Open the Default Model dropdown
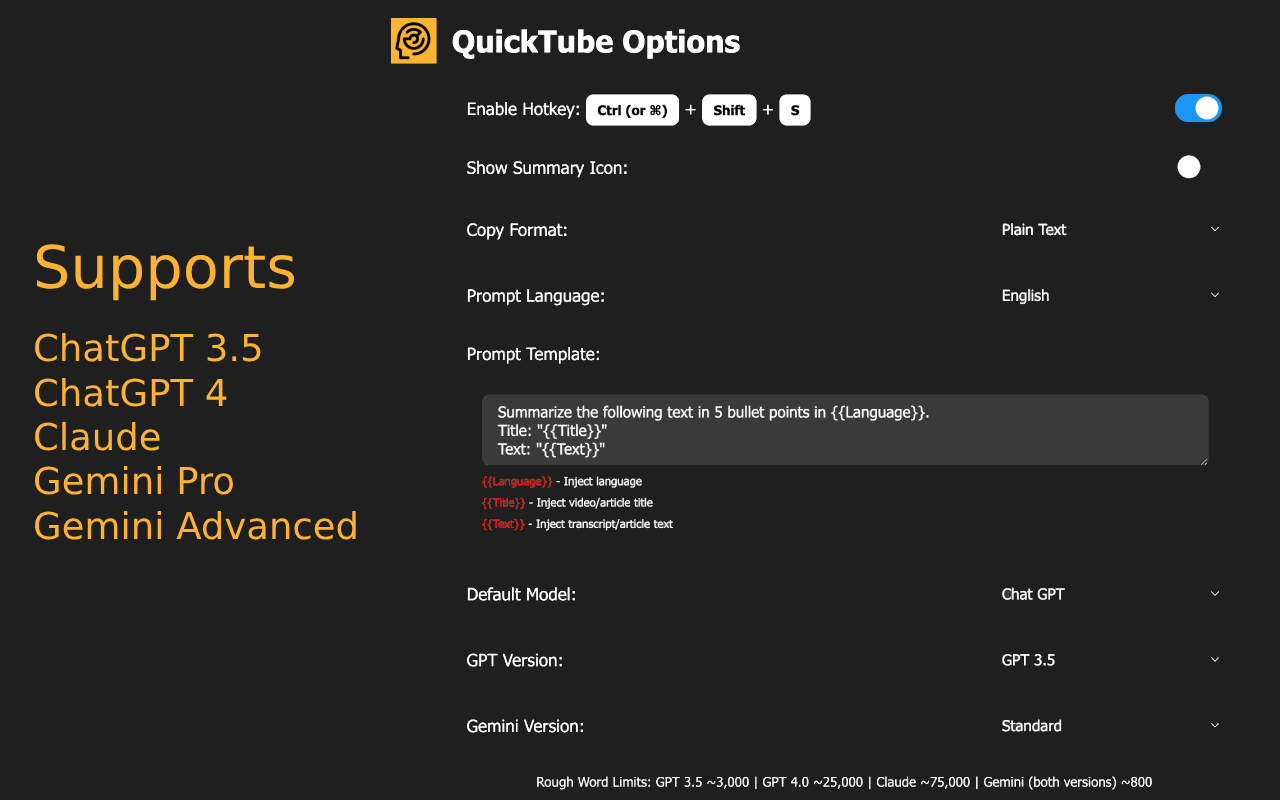The image size is (1280, 800). [x=1108, y=594]
